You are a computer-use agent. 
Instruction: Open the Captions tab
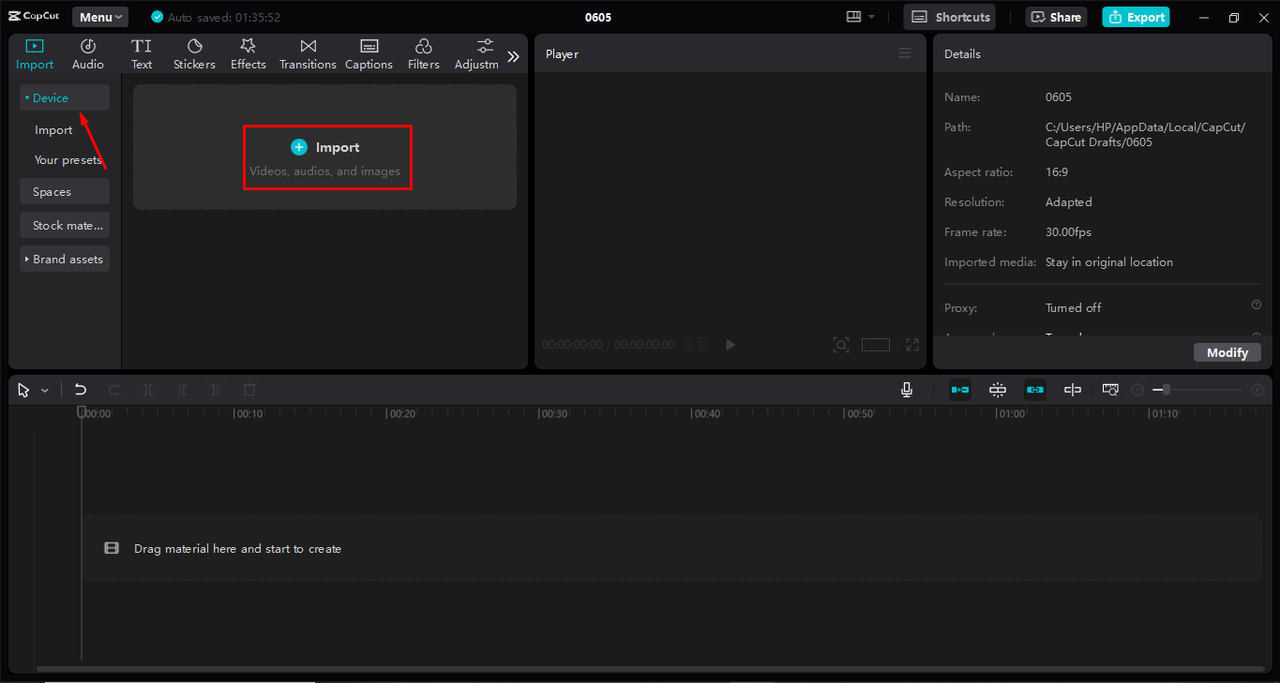click(369, 54)
